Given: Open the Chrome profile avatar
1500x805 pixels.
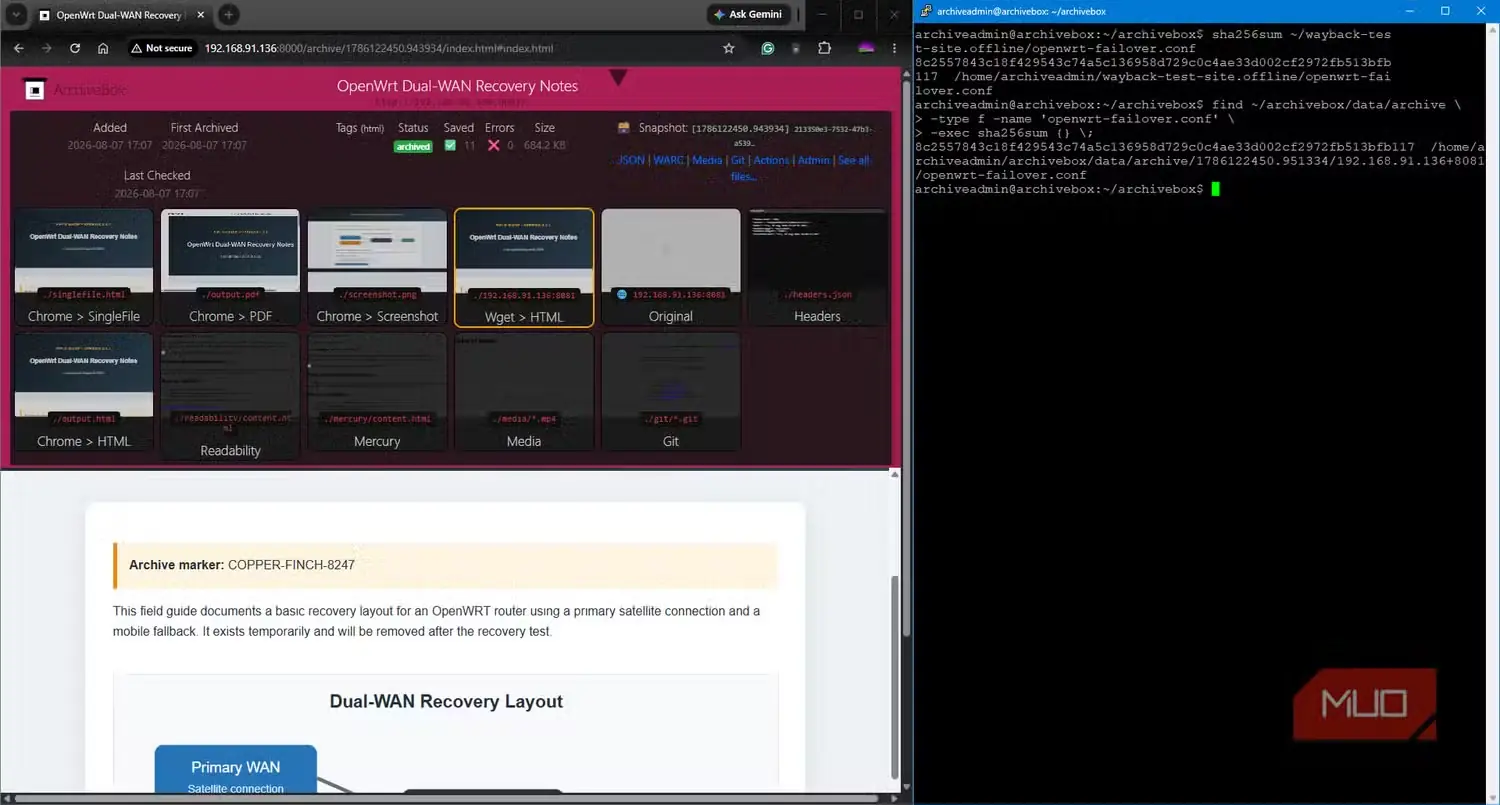Looking at the screenshot, I should pos(866,48).
